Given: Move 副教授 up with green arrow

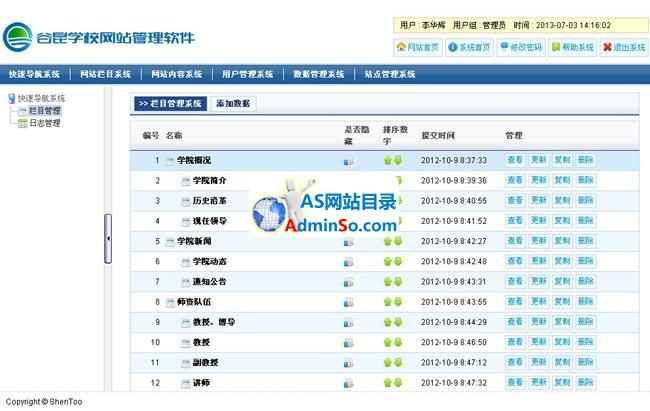Looking at the screenshot, I should [388, 363].
